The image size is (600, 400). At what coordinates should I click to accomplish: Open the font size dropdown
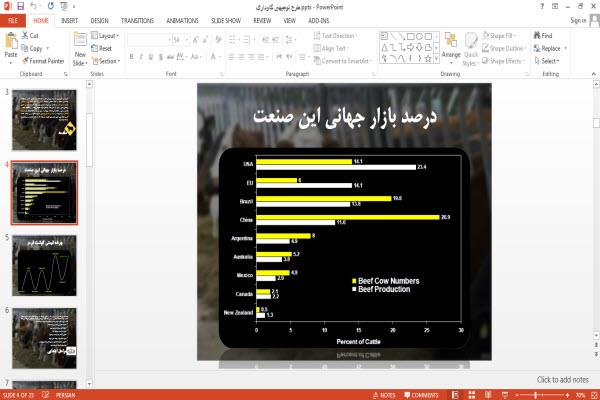(186, 40)
